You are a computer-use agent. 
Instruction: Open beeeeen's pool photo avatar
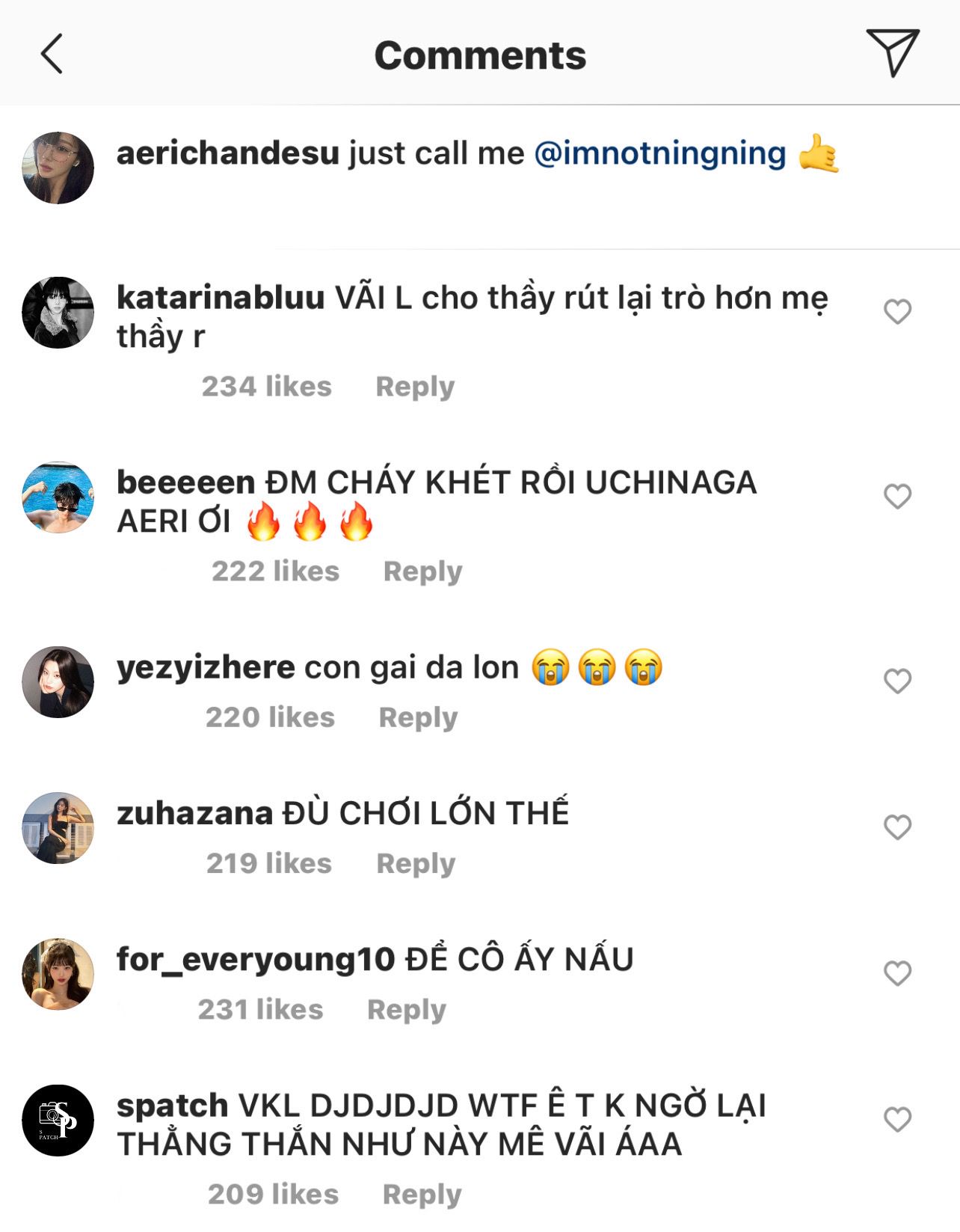[x=58, y=497]
